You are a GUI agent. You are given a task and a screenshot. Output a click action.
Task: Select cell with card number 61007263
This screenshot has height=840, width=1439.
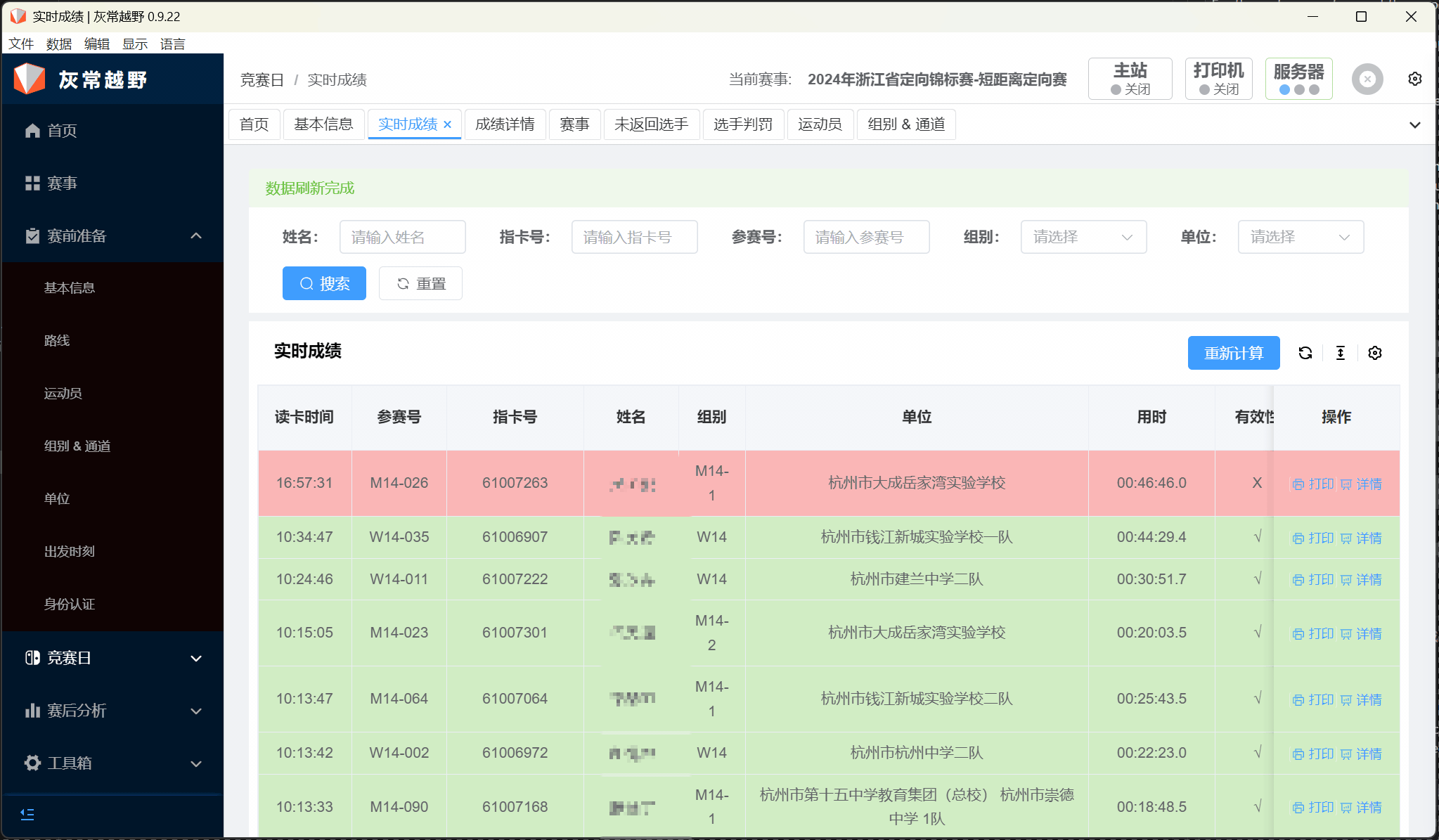(515, 483)
